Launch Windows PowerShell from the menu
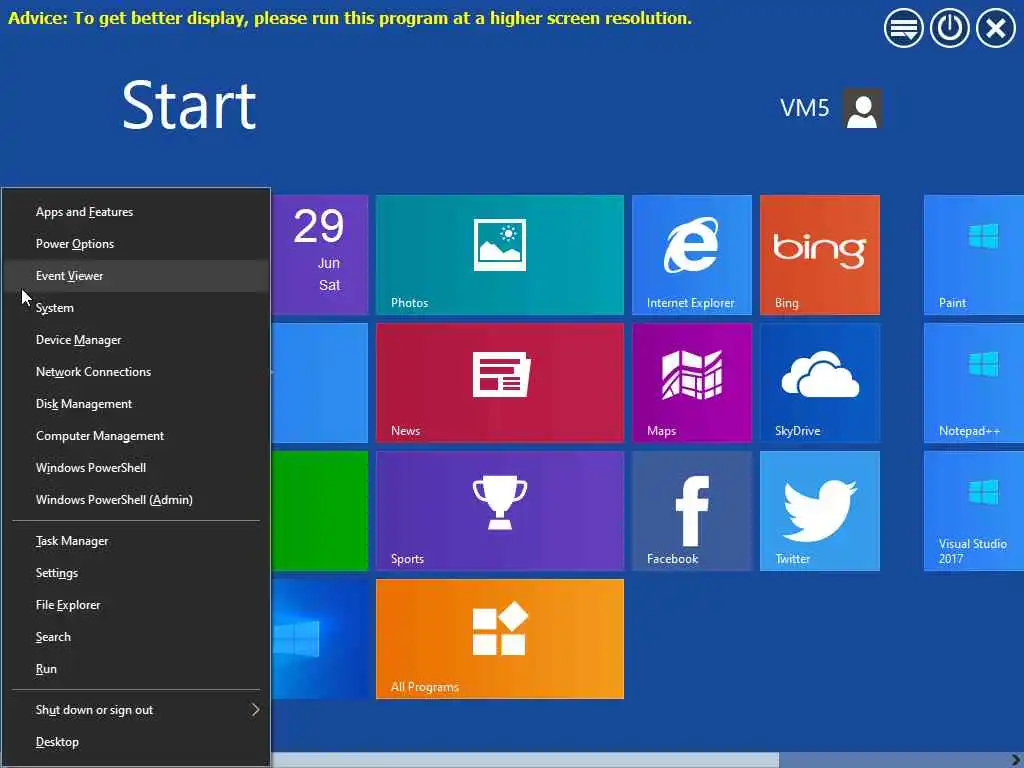This screenshot has height=768, width=1024. click(136, 468)
